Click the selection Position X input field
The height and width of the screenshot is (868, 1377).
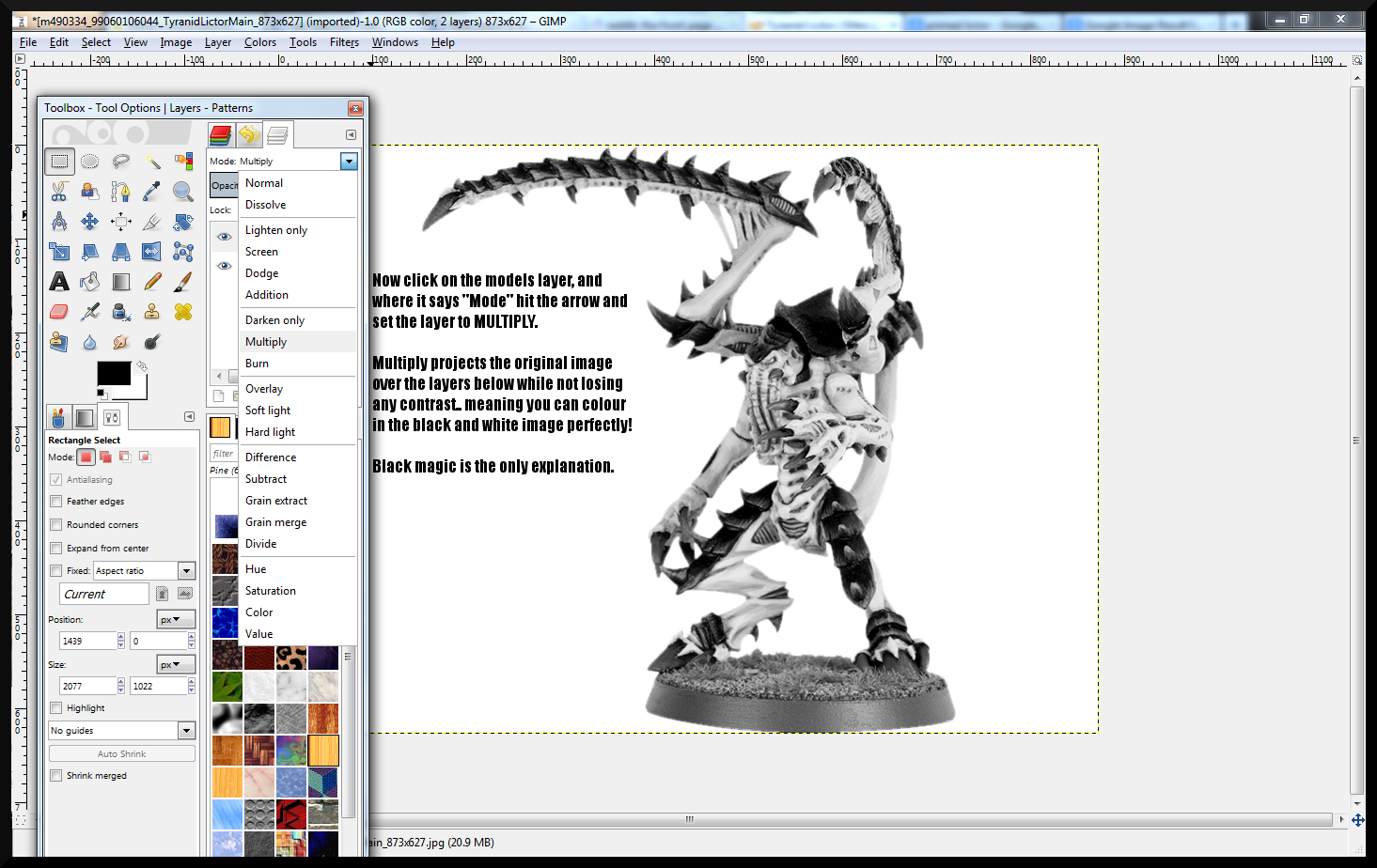point(89,641)
